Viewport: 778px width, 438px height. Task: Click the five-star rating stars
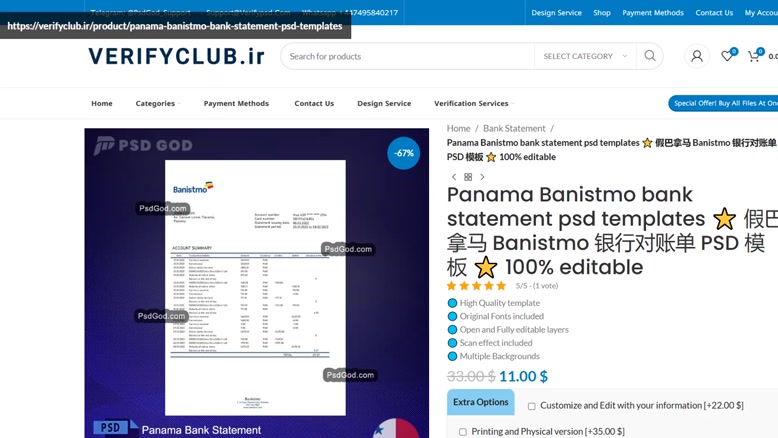coord(477,286)
